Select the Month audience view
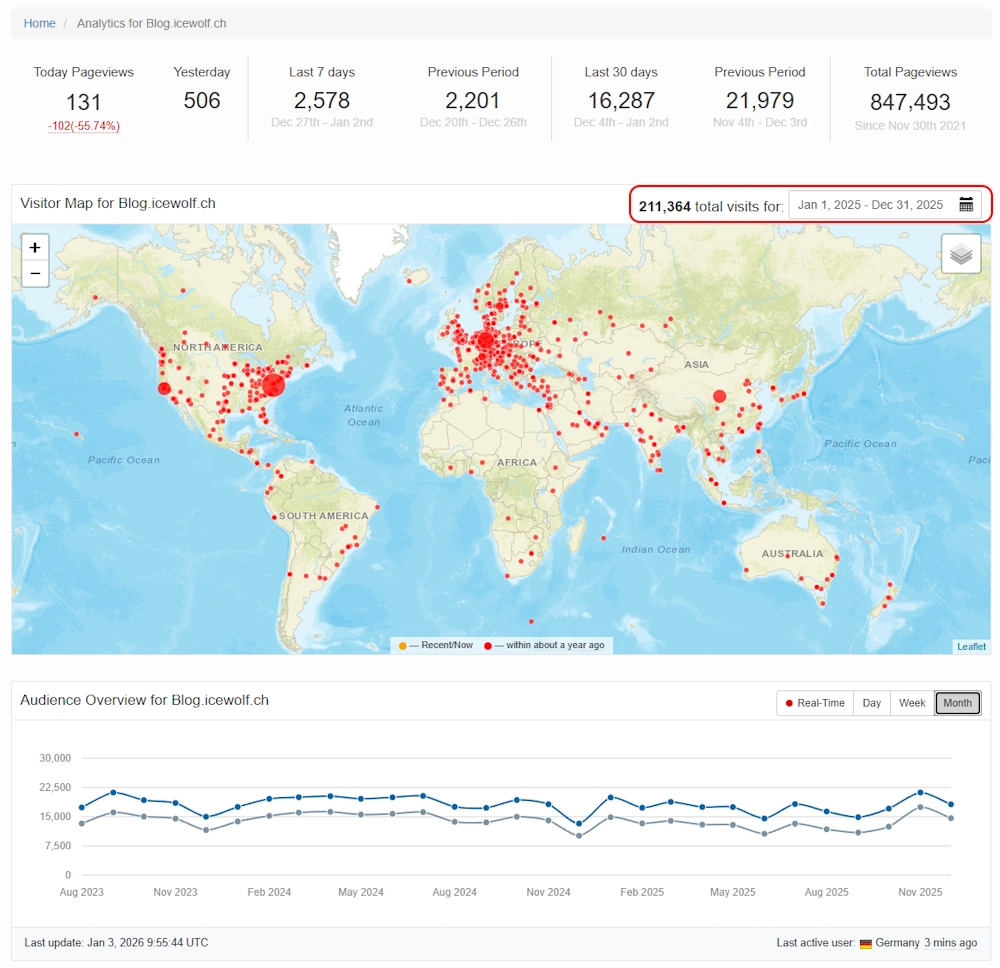The image size is (1000, 968). pos(957,703)
